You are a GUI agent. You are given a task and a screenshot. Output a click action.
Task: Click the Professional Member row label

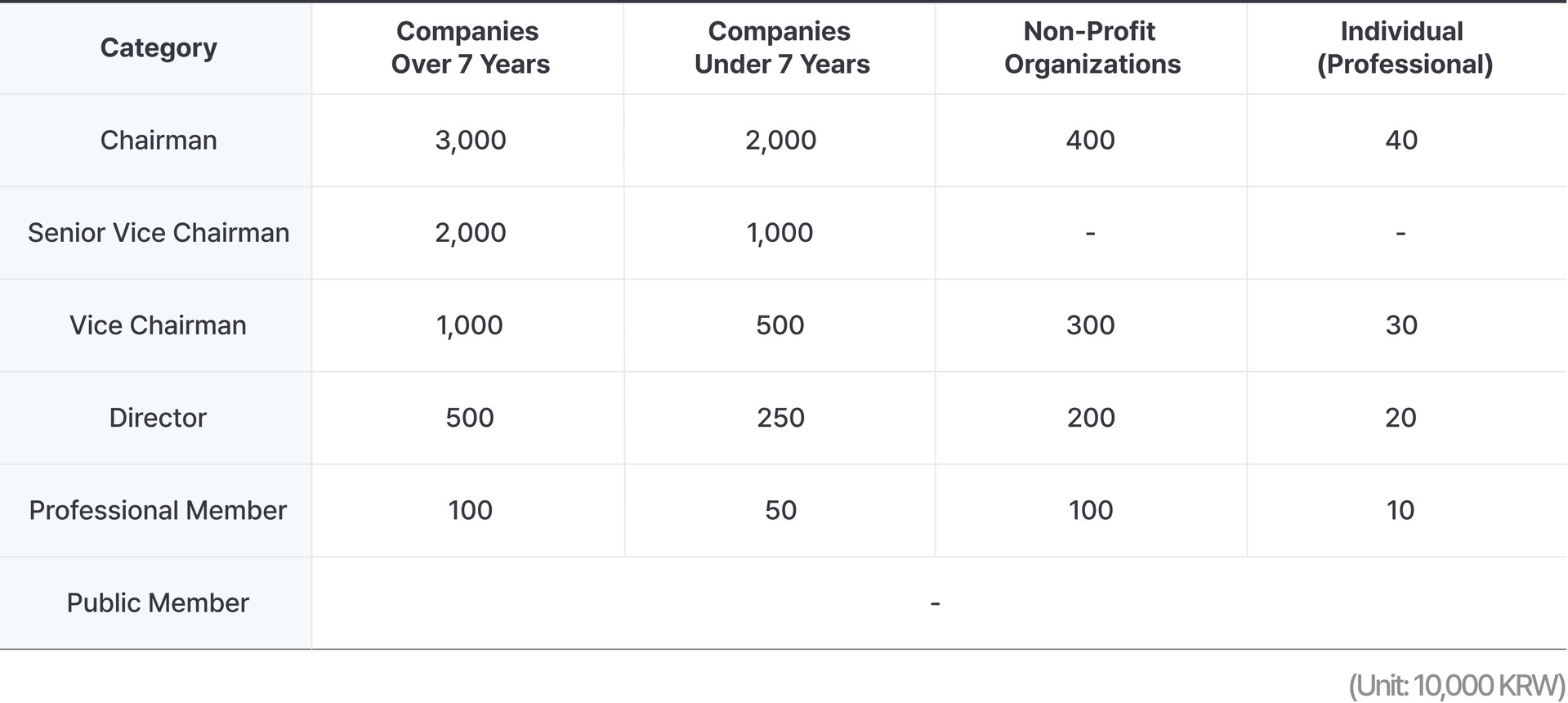pos(158,510)
